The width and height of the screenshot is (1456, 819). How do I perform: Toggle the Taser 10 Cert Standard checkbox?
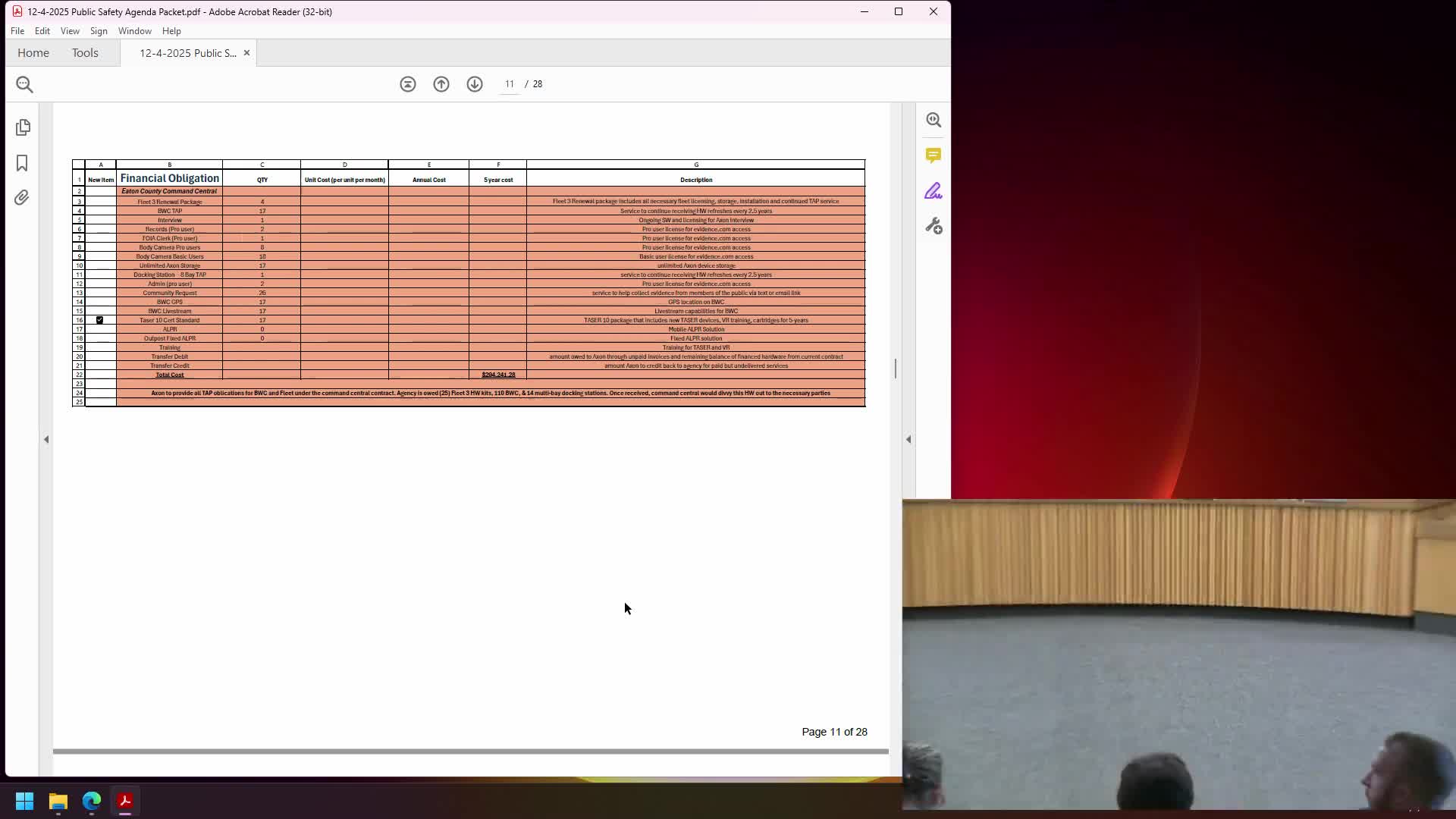click(x=99, y=320)
